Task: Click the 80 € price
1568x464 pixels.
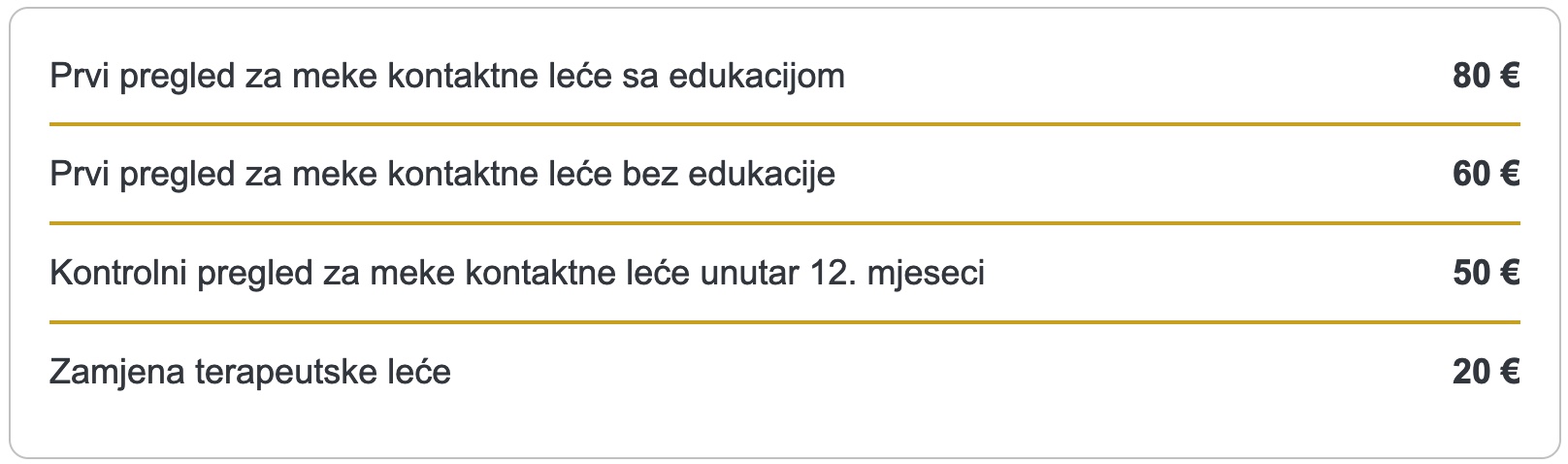Action: click(1485, 76)
